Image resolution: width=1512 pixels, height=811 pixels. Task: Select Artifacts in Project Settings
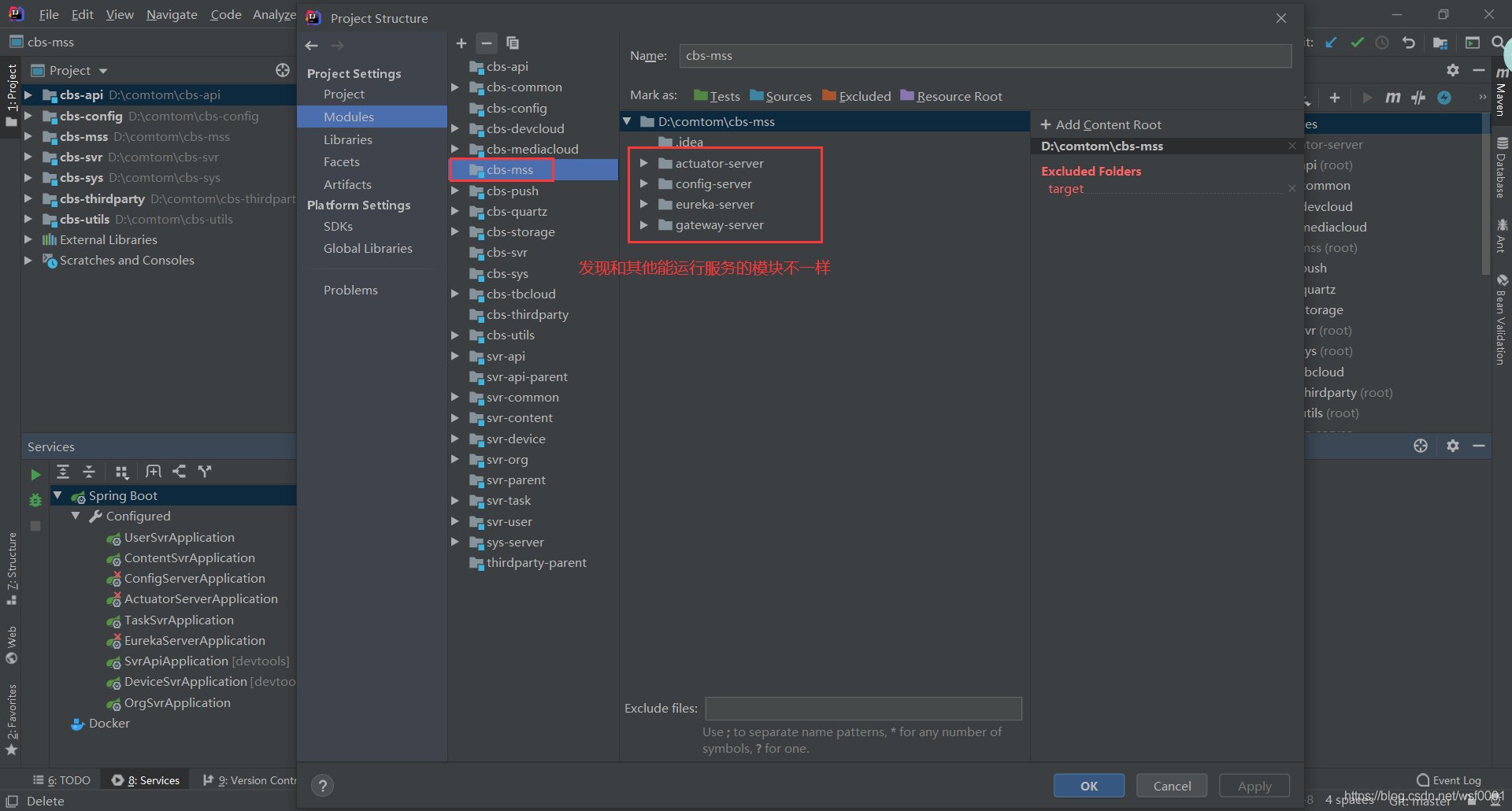tap(347, 184)
